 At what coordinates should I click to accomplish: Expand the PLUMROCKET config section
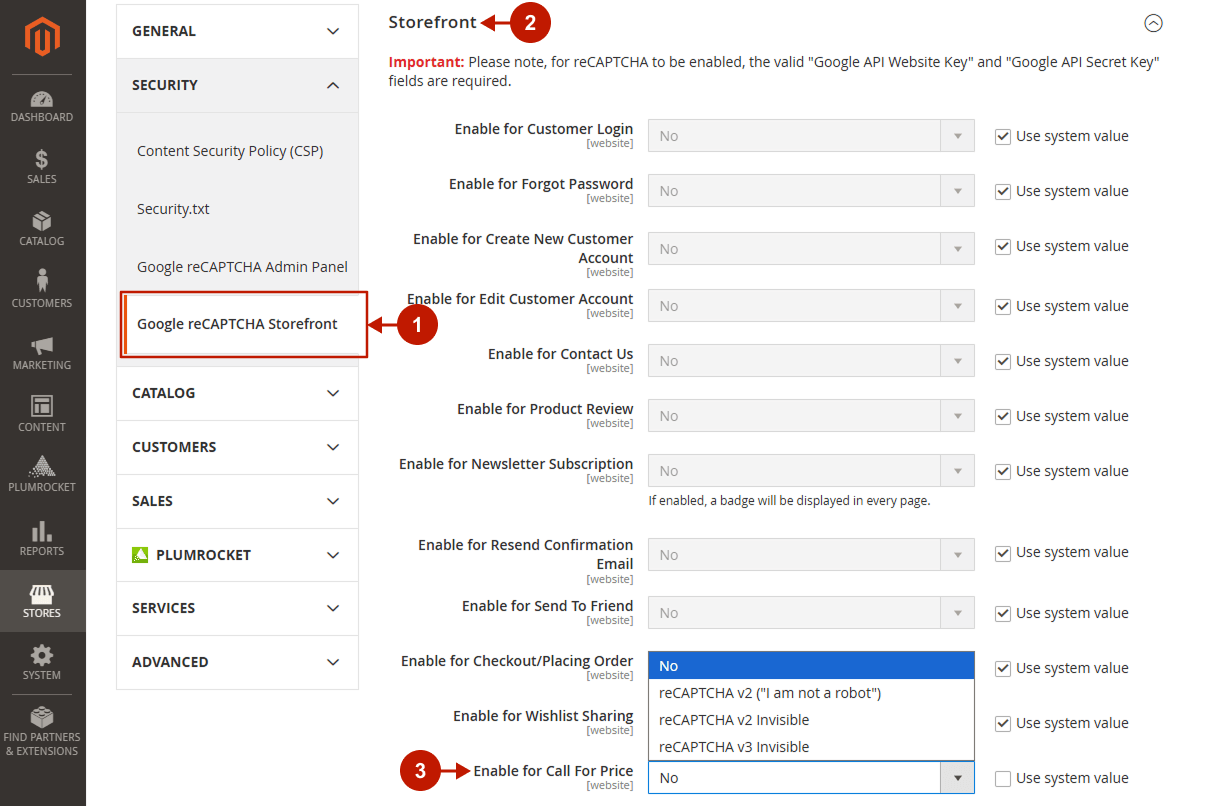pyautogui.click(x=237, y=555)
